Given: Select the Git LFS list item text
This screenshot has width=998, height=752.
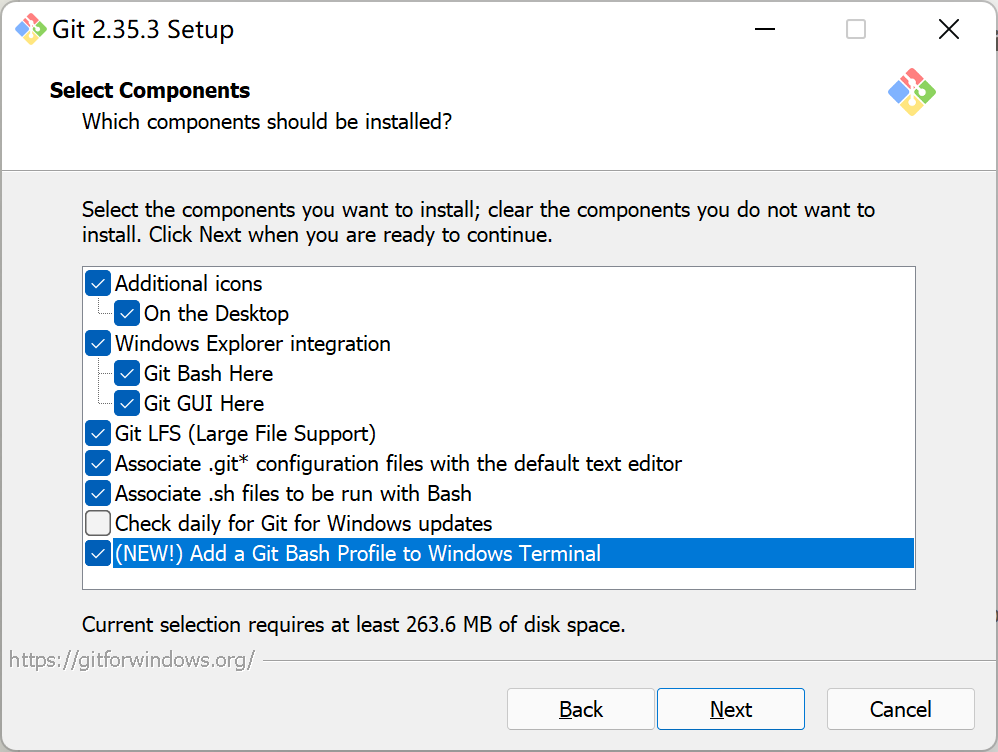Looking at the screenshot, I should (x=245, y=434).
